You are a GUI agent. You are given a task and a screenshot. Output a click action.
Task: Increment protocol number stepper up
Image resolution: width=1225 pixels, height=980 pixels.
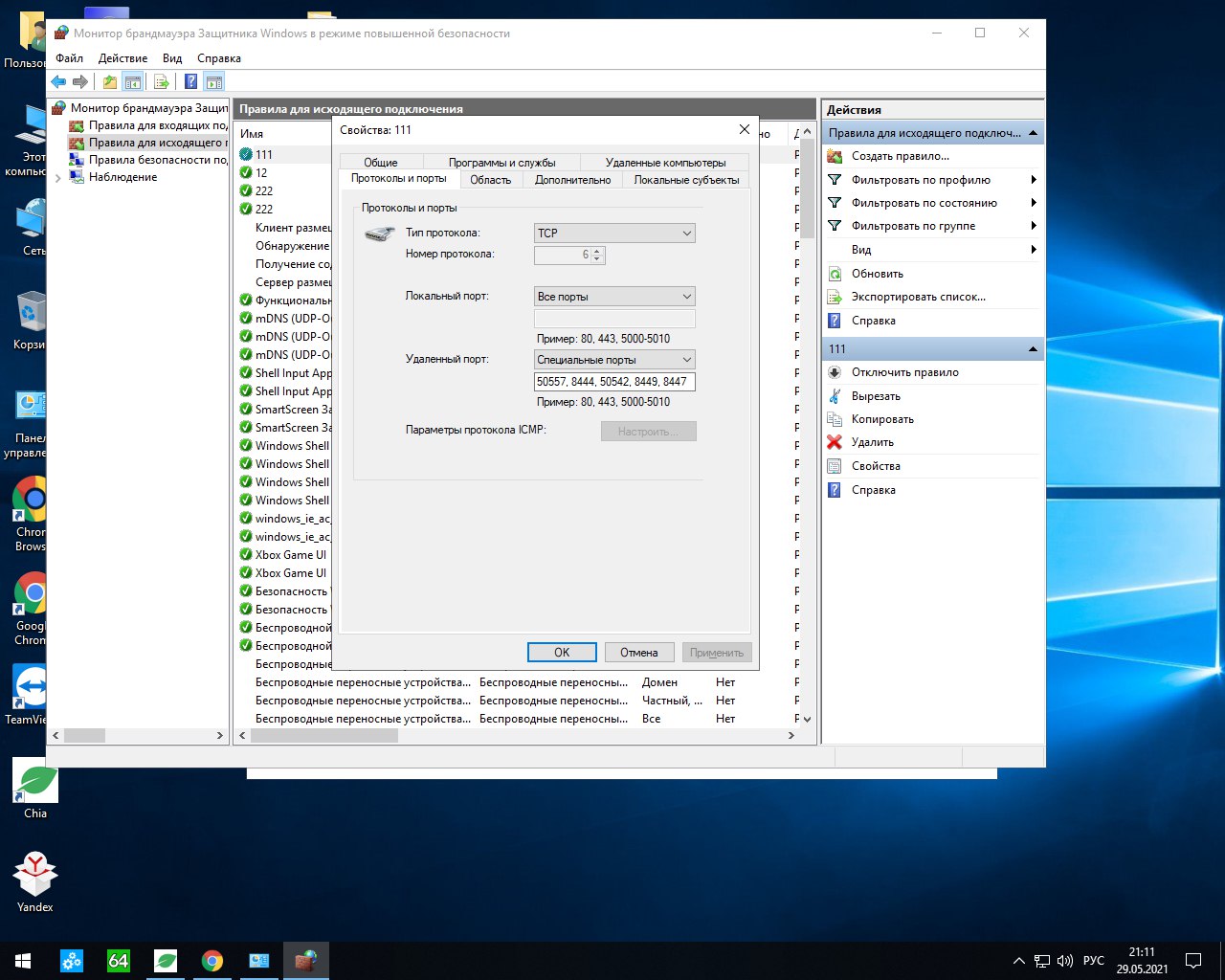click(598, 251)
